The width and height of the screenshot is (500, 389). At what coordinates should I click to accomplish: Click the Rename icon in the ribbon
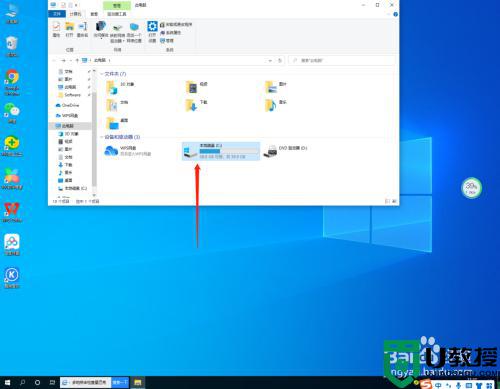83,29
